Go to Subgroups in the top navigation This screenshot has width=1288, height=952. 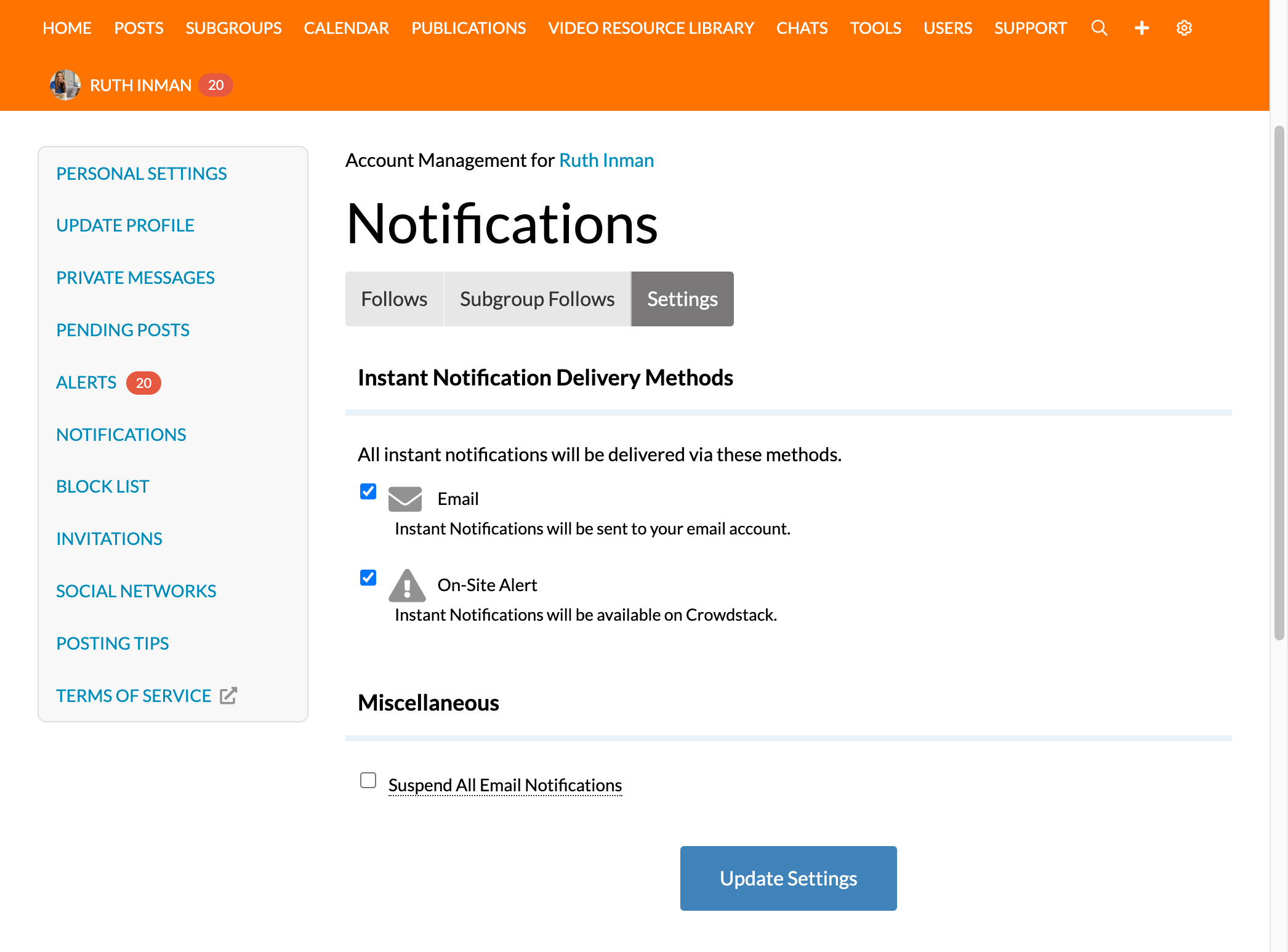coord(233,28)
